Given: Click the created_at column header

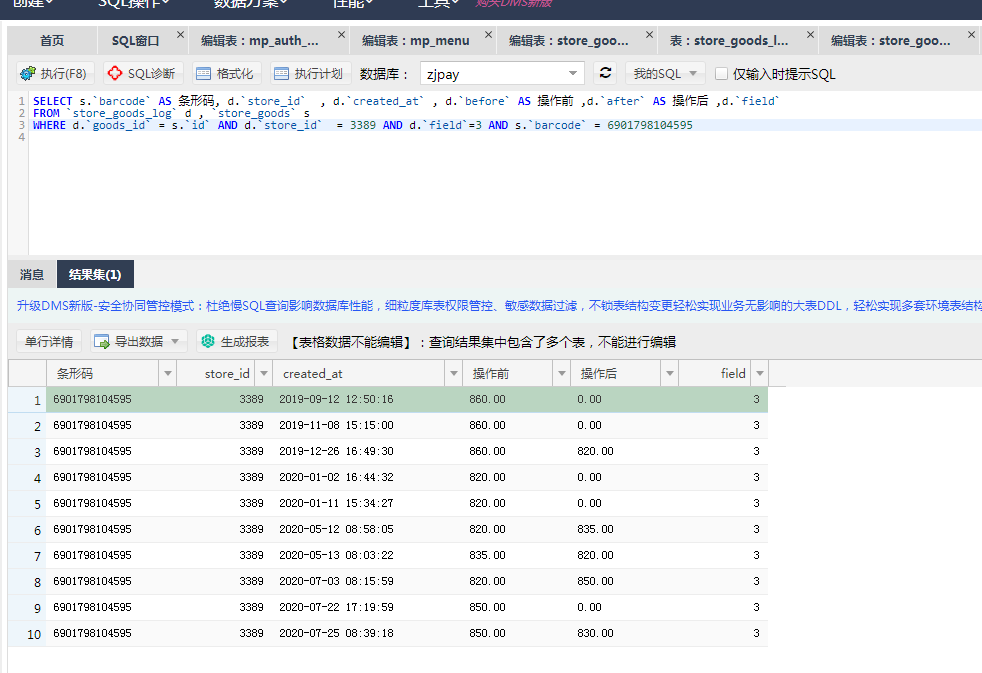Looking at the screenshot, I should [x=359, y=374].
